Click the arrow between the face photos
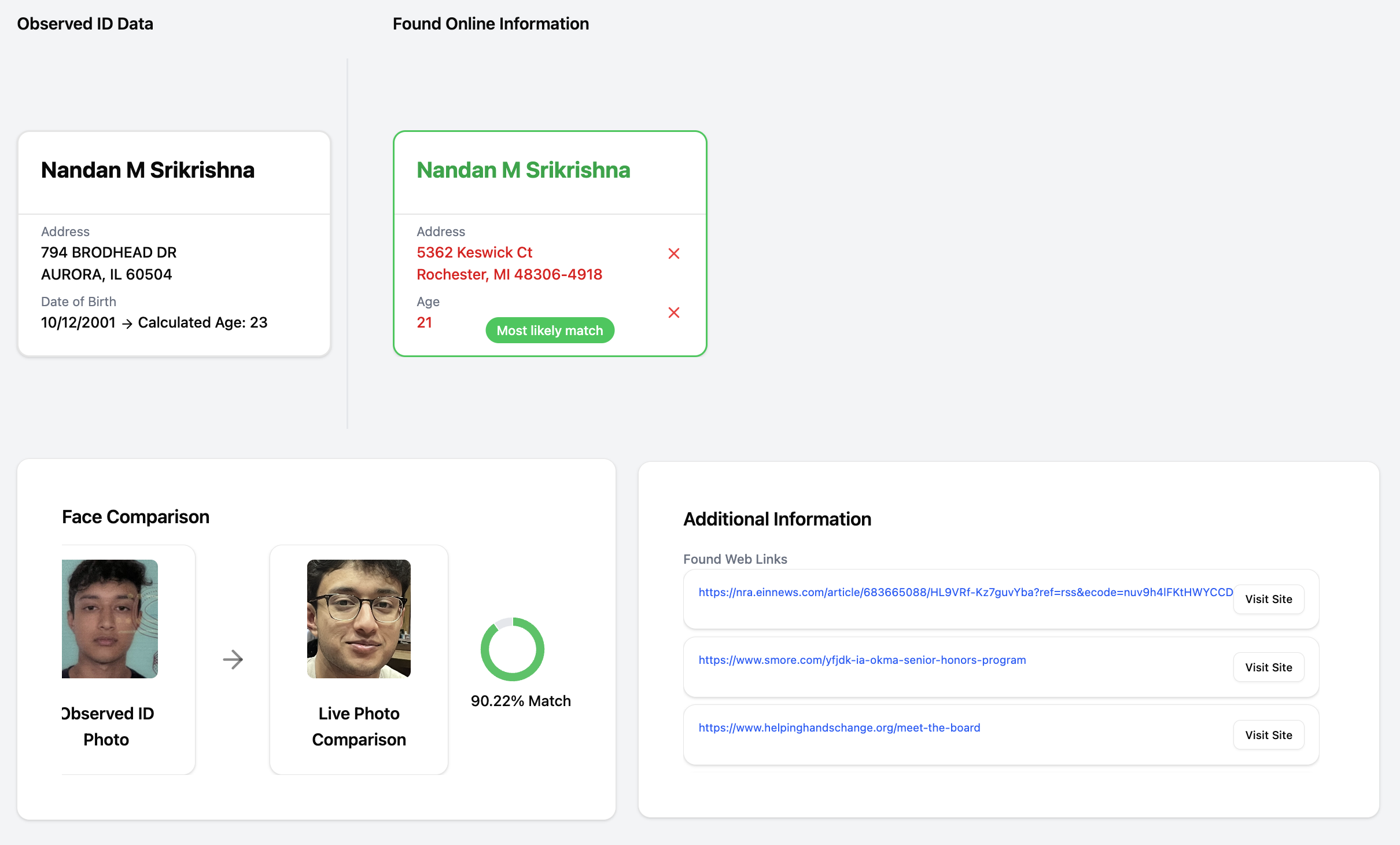Image resolution: width=1400 pixels, height=845 pixels. (233, 659)
